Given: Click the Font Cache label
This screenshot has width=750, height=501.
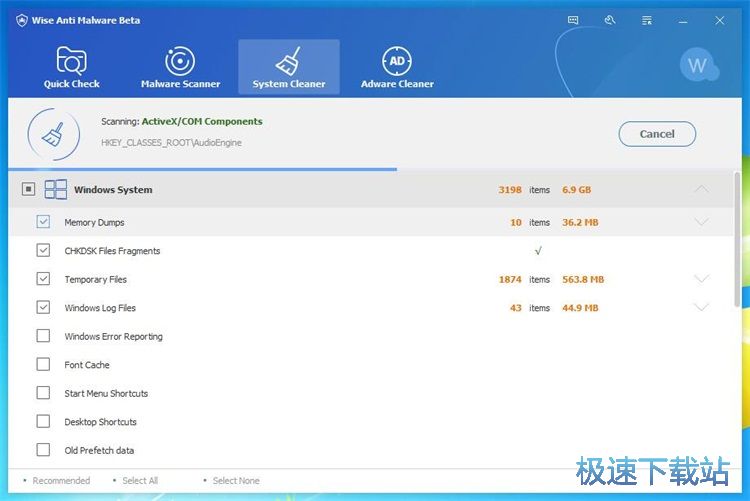Looking at the screenshot, I should (x=87, y=365).
